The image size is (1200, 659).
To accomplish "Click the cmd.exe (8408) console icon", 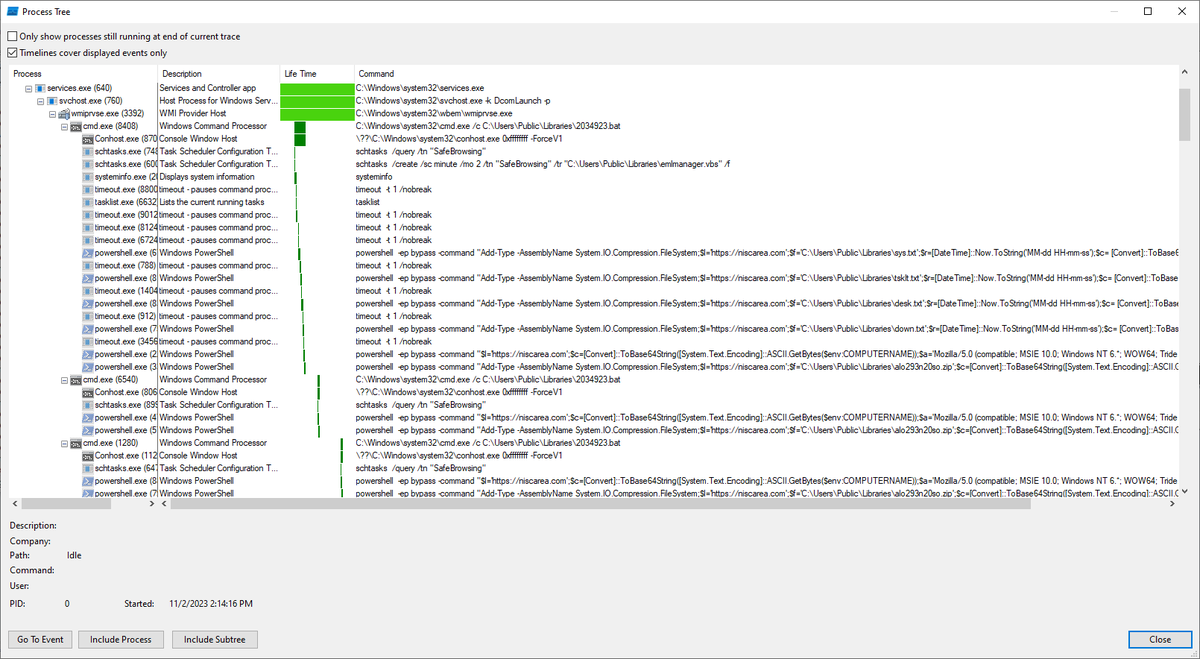I will (76, 127).
